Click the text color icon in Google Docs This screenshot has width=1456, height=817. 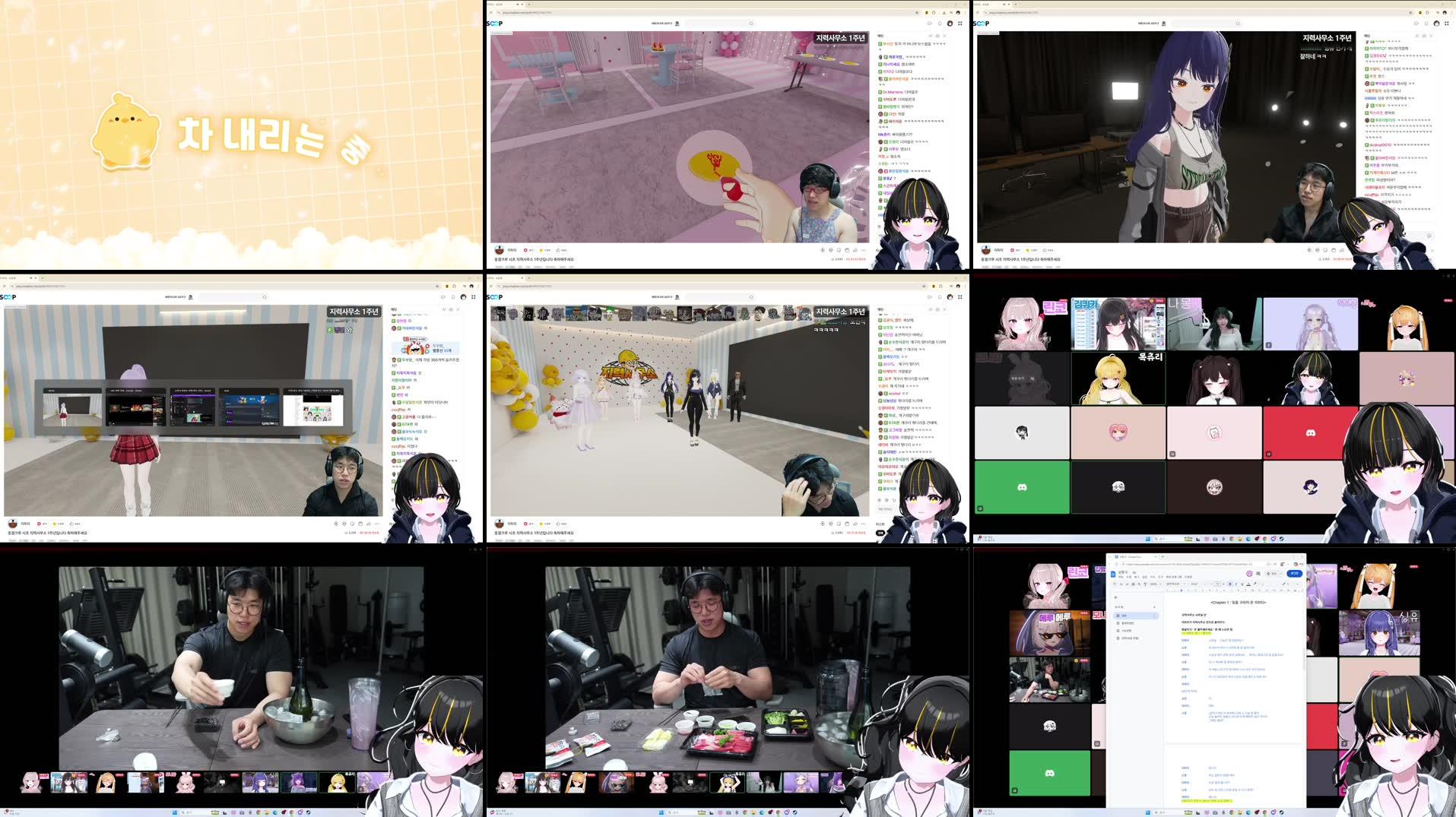1248,584
